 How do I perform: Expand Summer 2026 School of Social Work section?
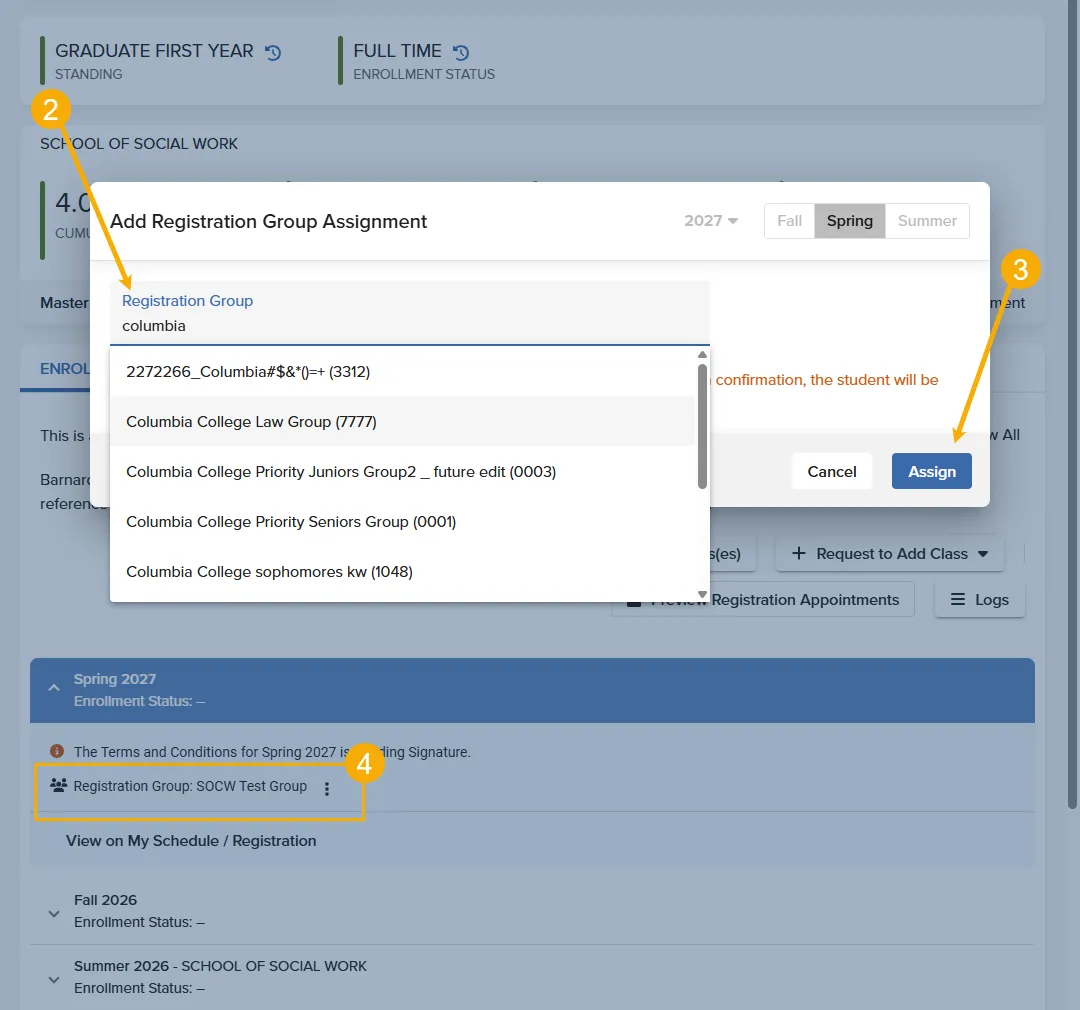[x=54, y=979]
